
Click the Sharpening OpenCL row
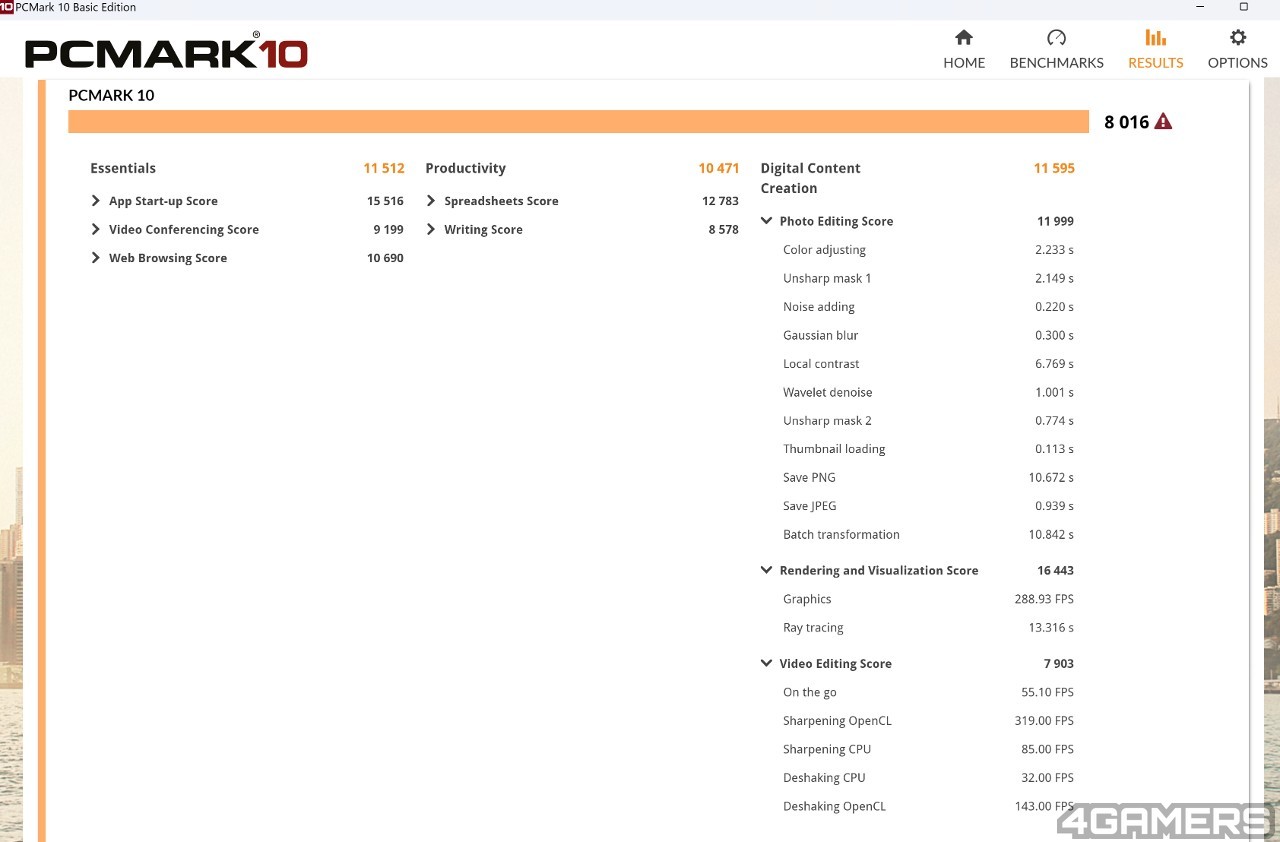[x=928, y=721]
